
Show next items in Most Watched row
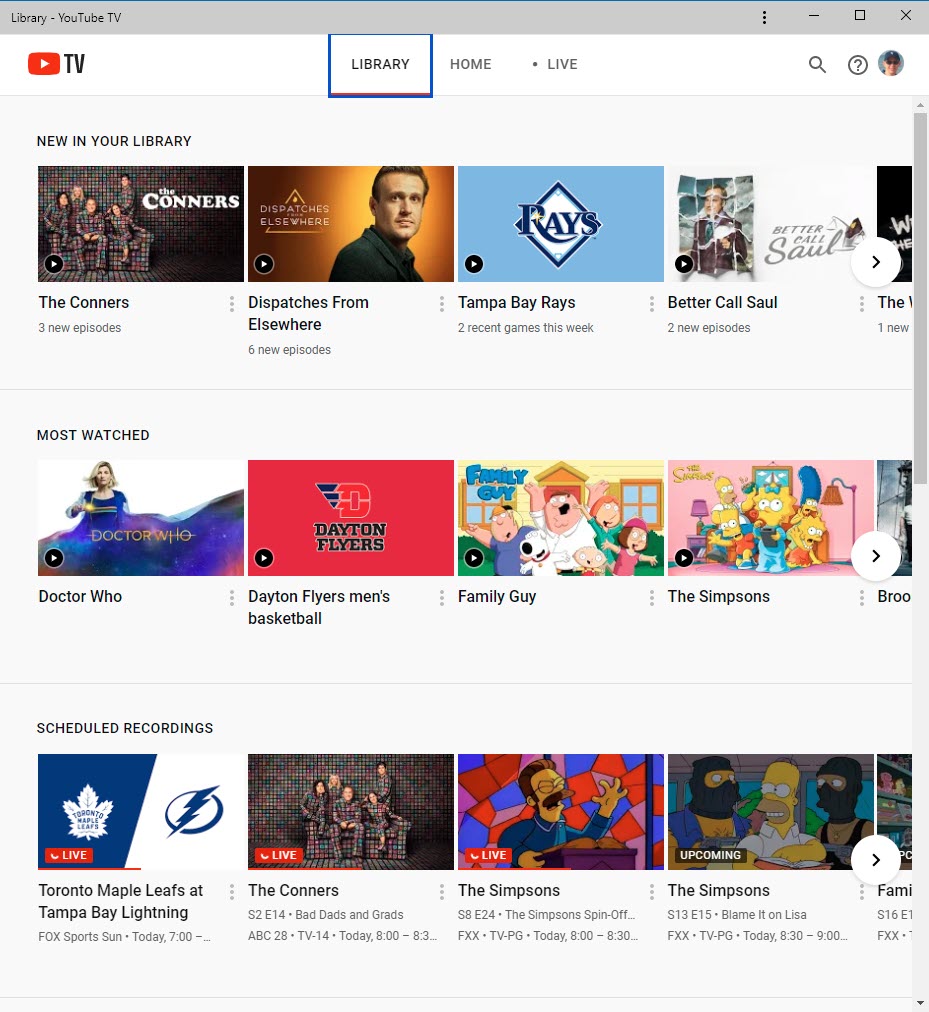click(x=875, y=556)
